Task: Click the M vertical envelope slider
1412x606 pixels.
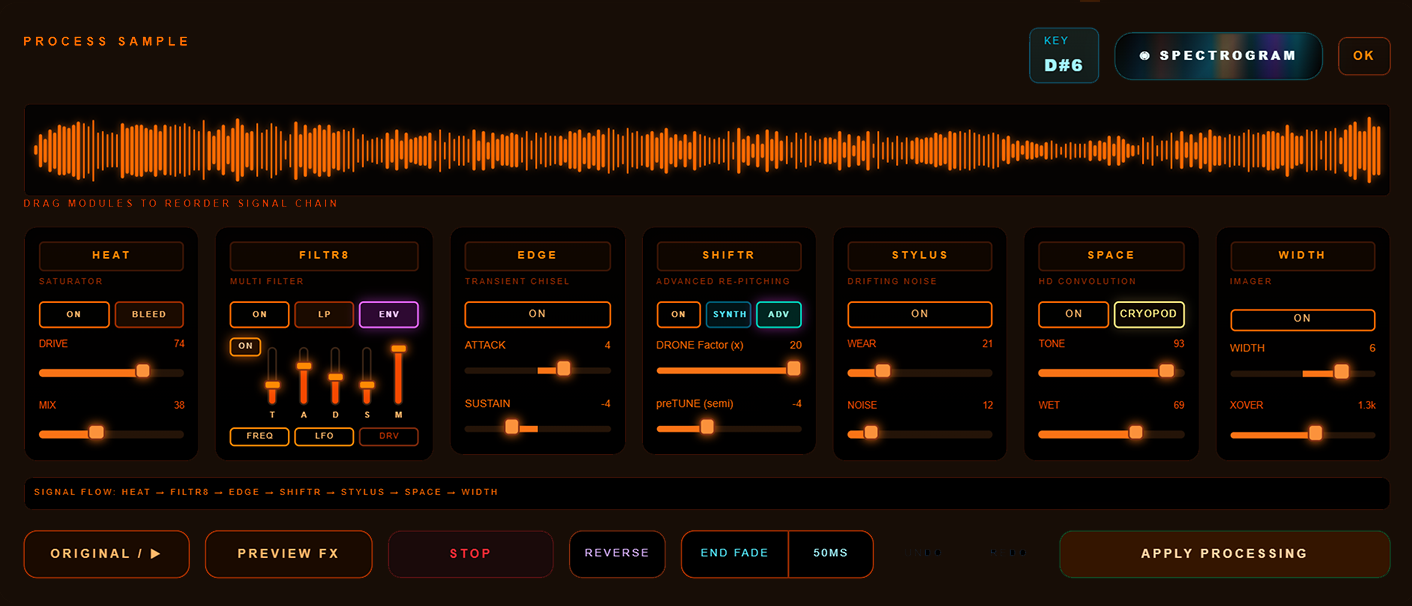Action: click(x=399, y=376)
